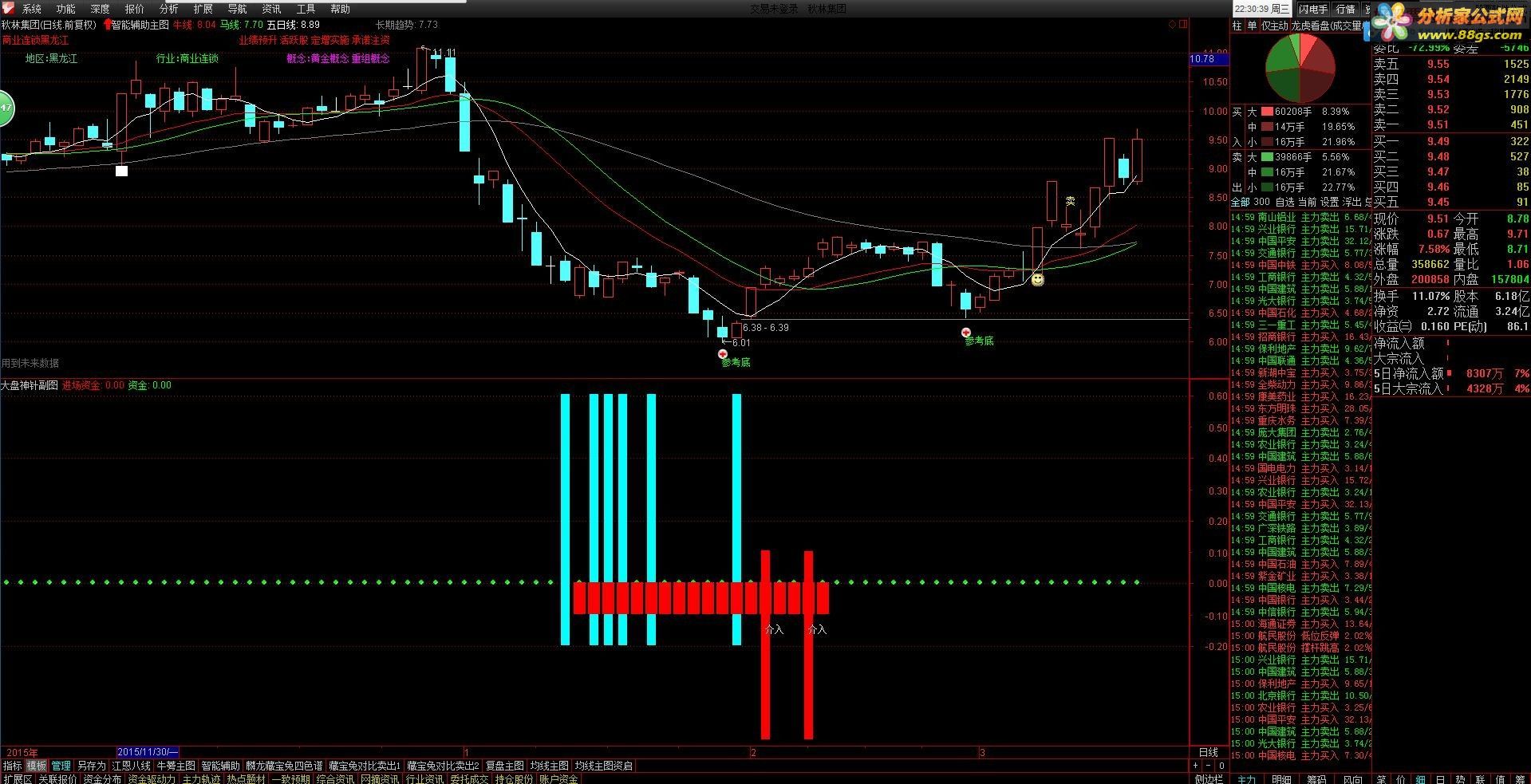Image resolution: width=1531 pixels, height=784 pixels.
Task: Open the 资金分布 tab
Action: click(102, 778)
